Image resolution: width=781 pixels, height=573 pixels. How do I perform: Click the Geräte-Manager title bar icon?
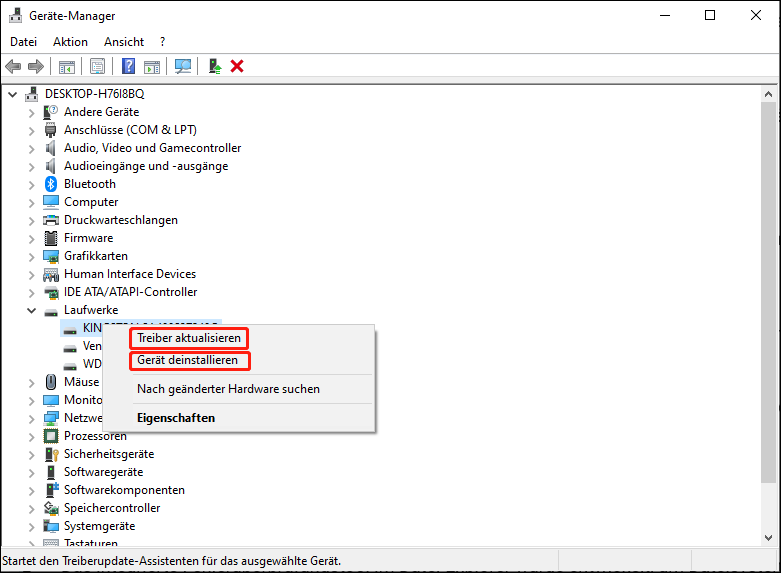click(x=15, y=16)
